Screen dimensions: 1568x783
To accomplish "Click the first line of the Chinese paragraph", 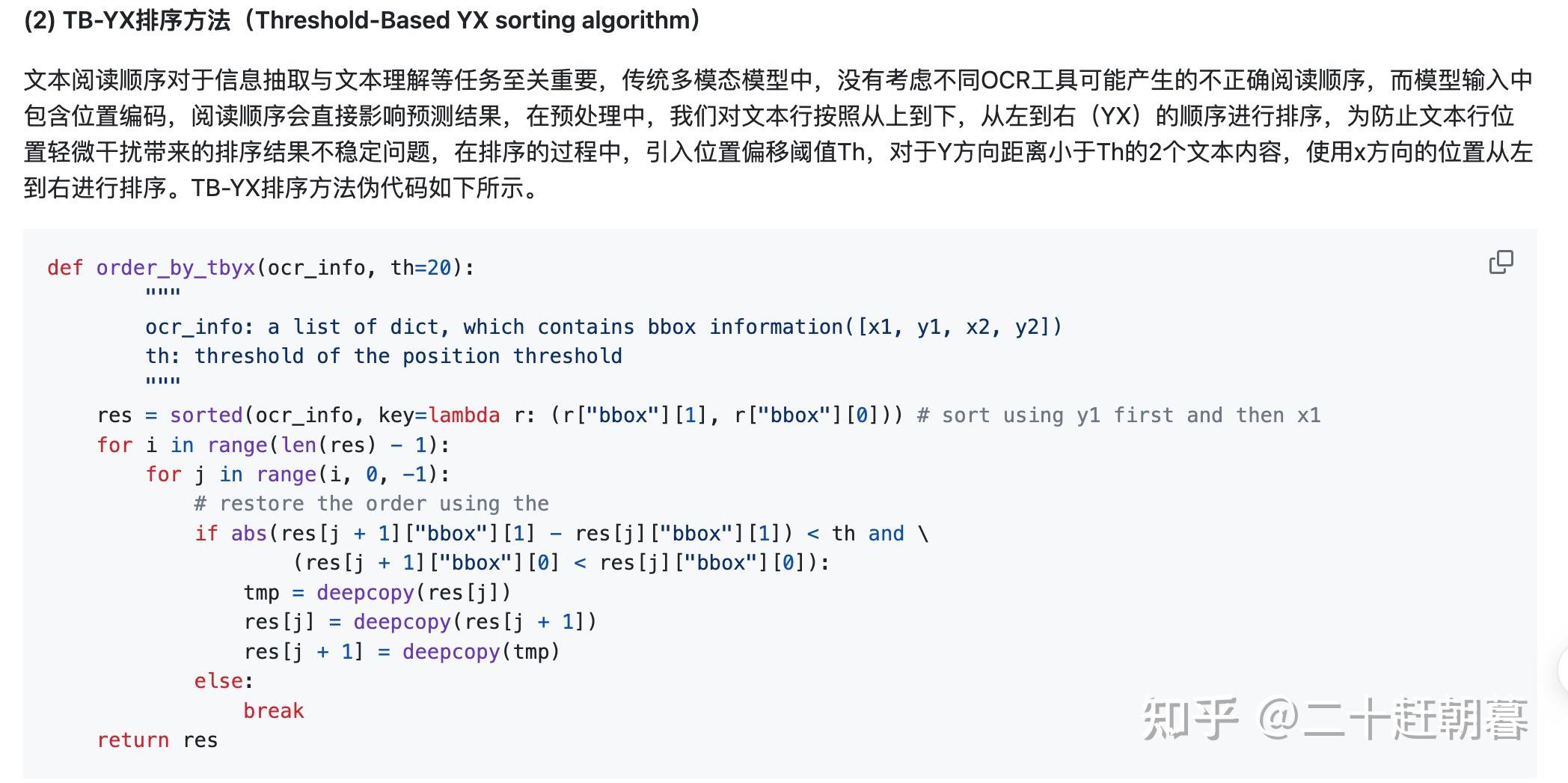I will pos(779,79).
